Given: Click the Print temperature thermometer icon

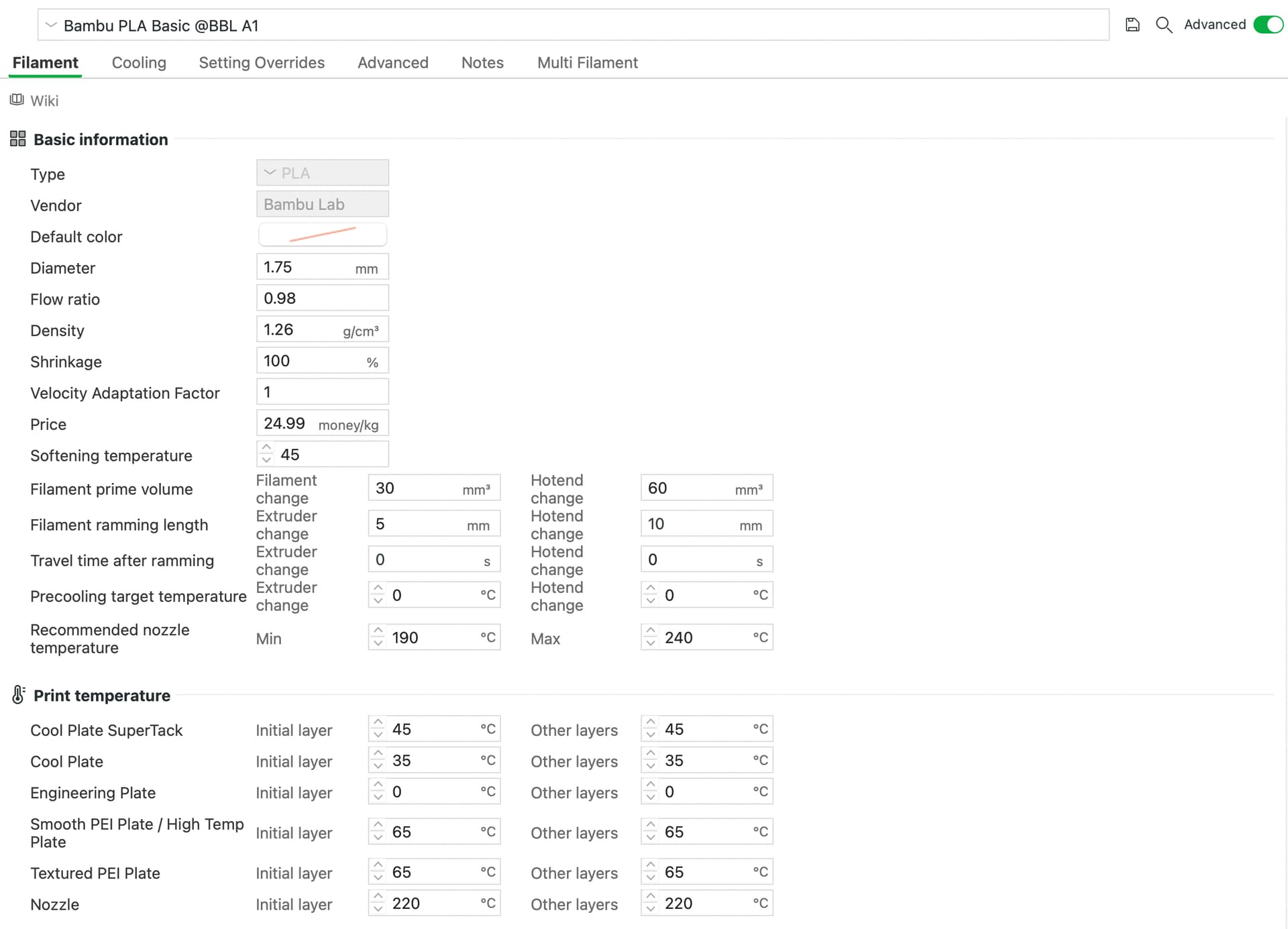Looking at the screenshot, I should tap(19, 695).
